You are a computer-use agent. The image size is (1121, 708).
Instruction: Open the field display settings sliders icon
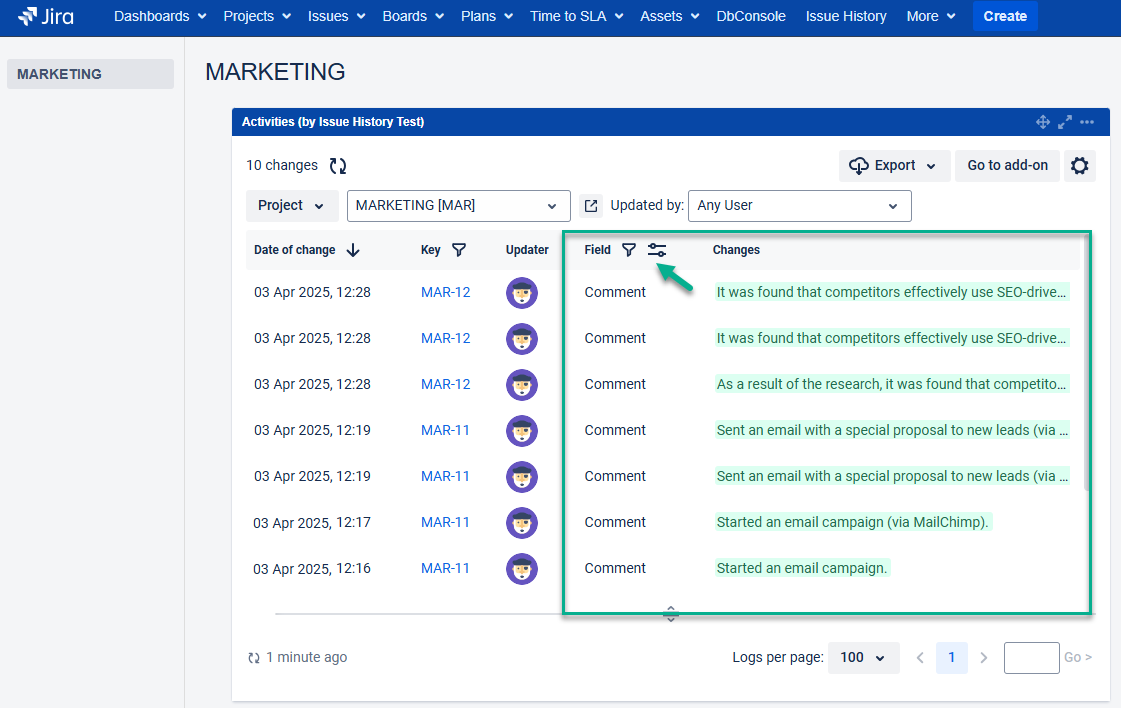(657, 250)
